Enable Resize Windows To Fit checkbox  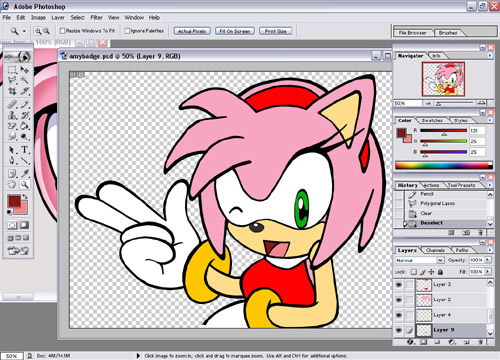pyautogui.click(x=62, y=31)
